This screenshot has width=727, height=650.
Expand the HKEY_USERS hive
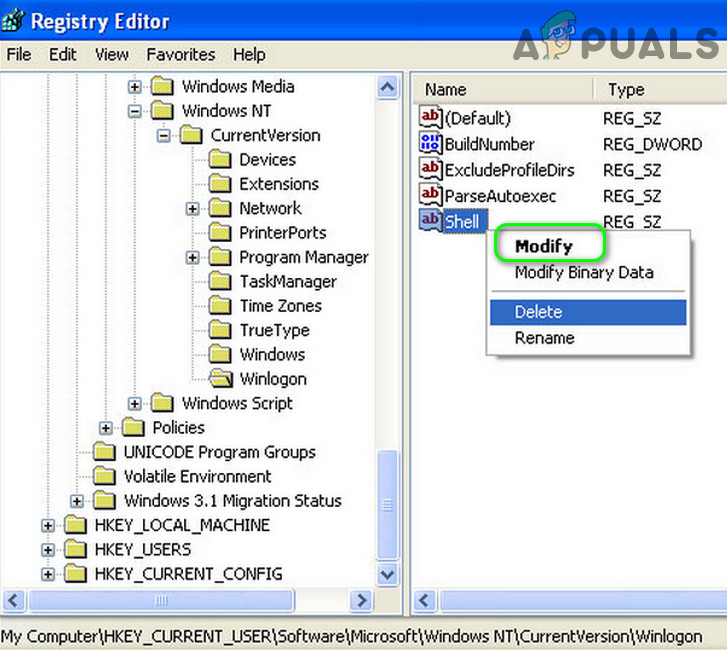(x=48, y=550)
